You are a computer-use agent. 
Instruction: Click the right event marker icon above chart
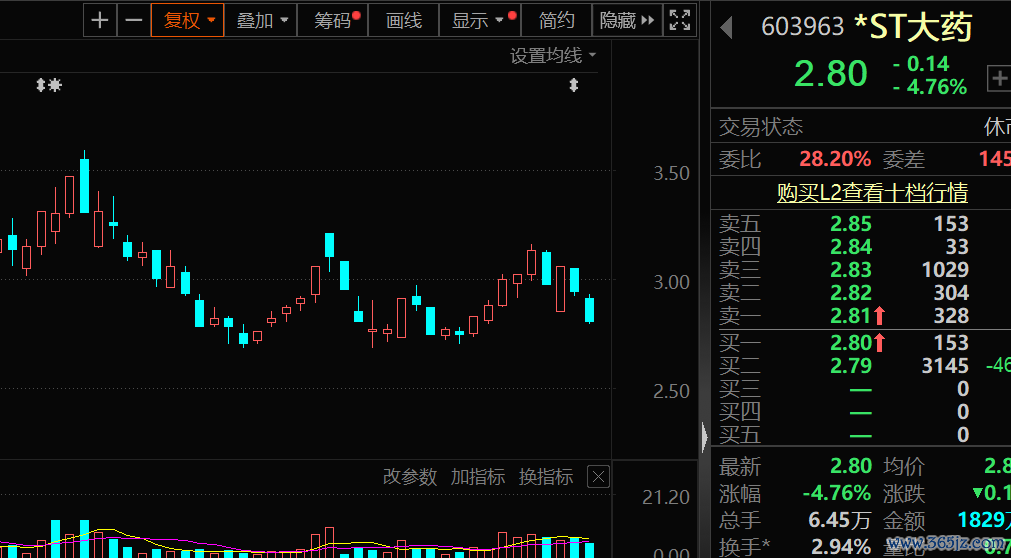tap(573, 85)
